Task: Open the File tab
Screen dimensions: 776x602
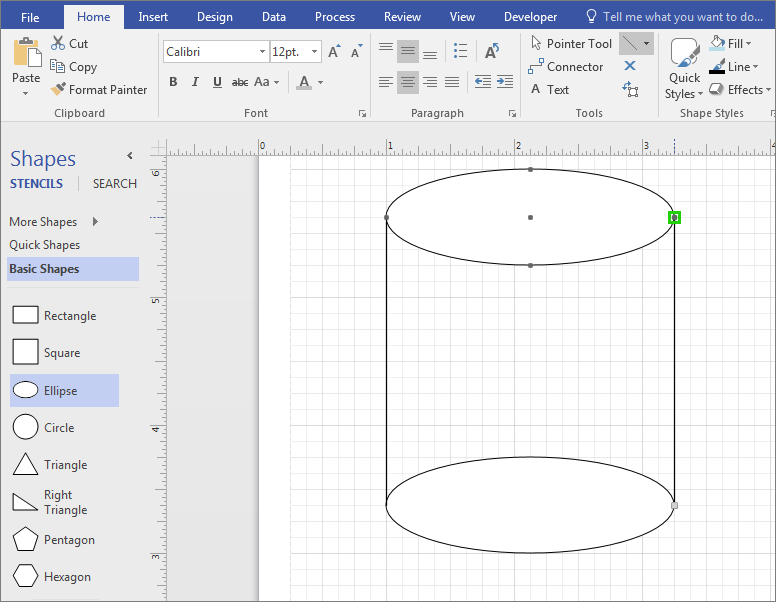Action: (x=30, y=17)
